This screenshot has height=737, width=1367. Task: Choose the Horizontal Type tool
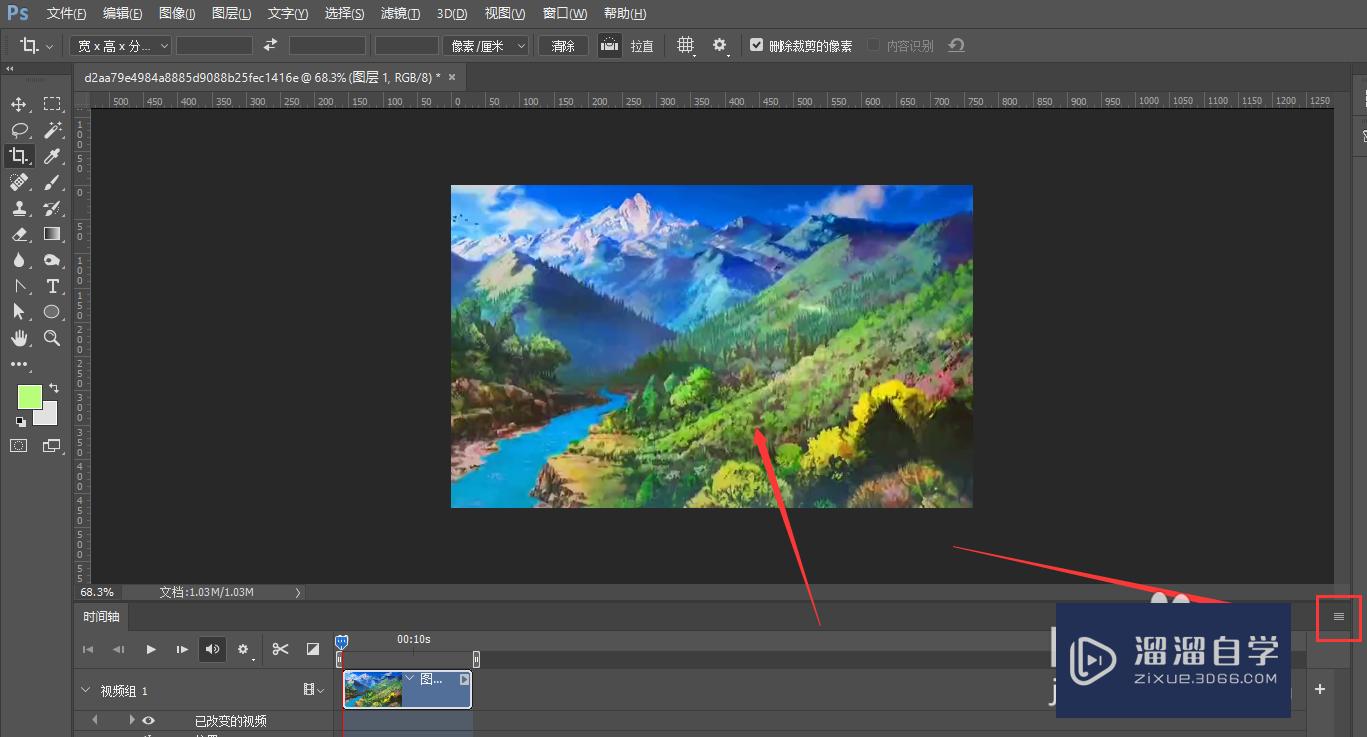click(52, 286)
